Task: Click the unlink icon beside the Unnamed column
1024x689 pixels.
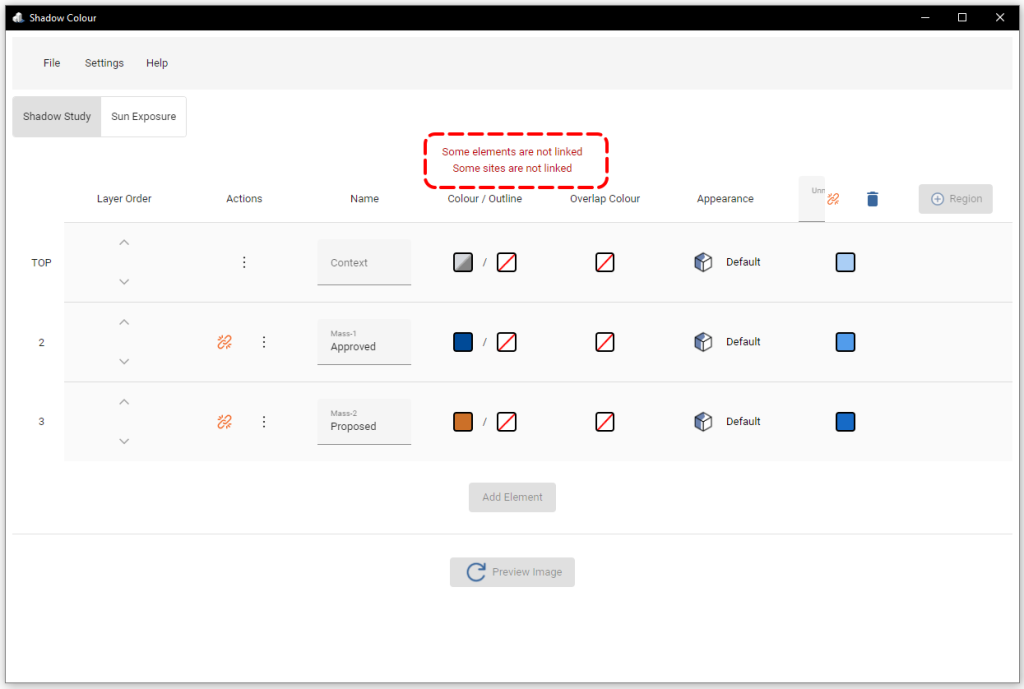Action: [833, 199]
